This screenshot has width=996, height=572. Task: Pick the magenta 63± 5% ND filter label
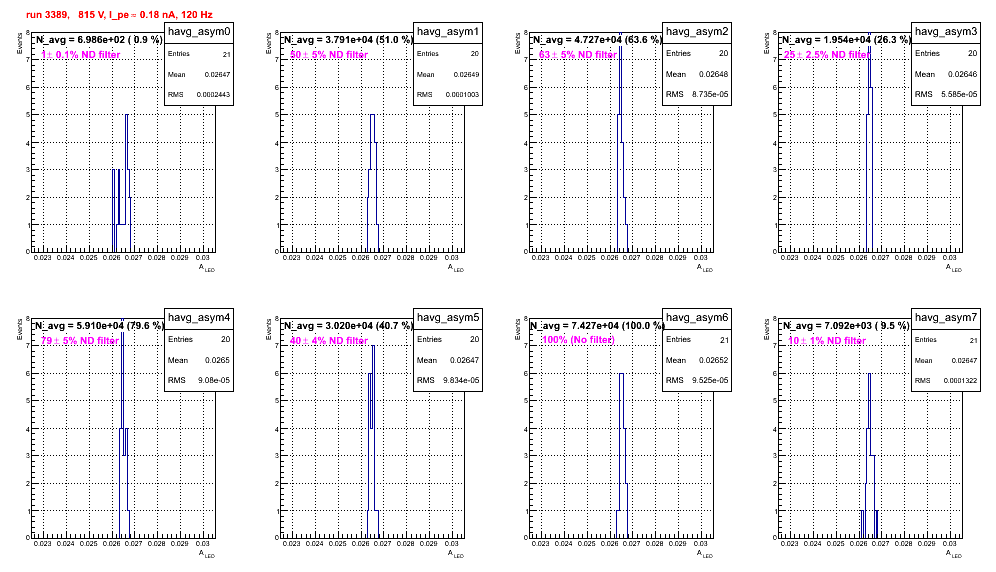(x=578, y=55)
